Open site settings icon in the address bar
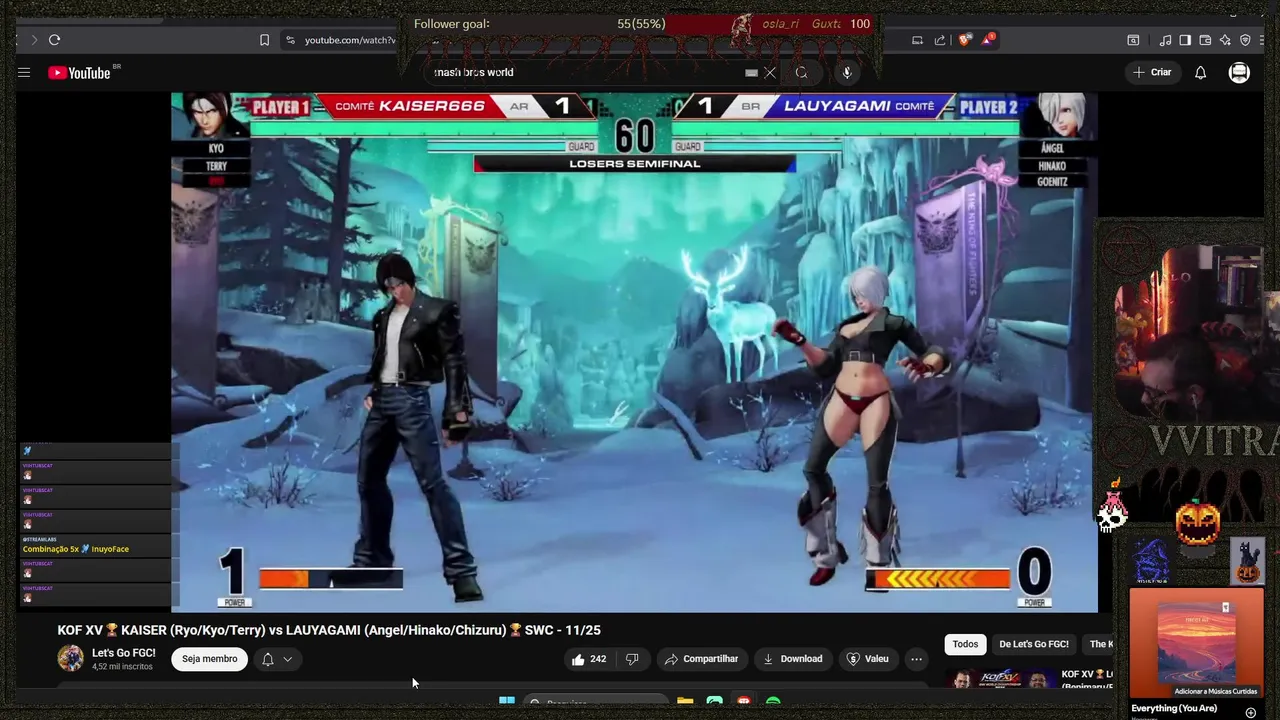Screen dimensions: 1280x720 [x=290, y=40]
